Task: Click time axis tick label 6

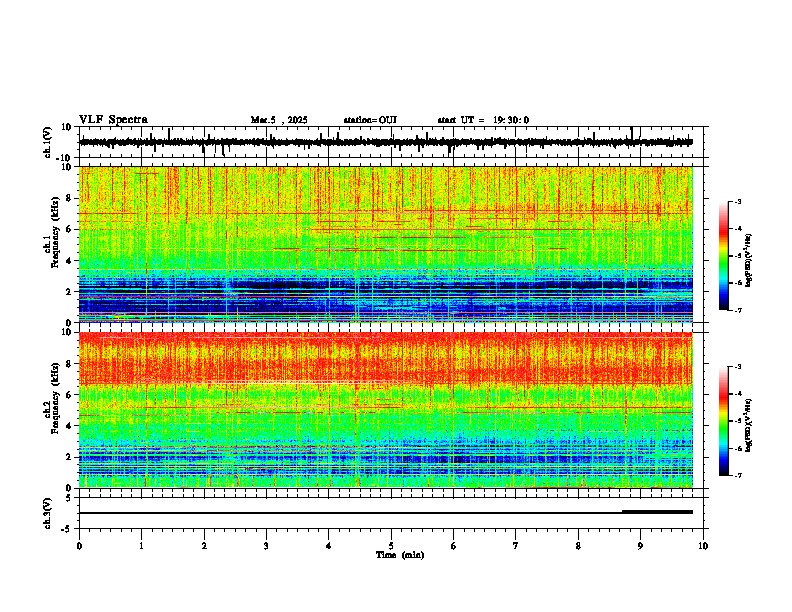Action: [454, 546]
